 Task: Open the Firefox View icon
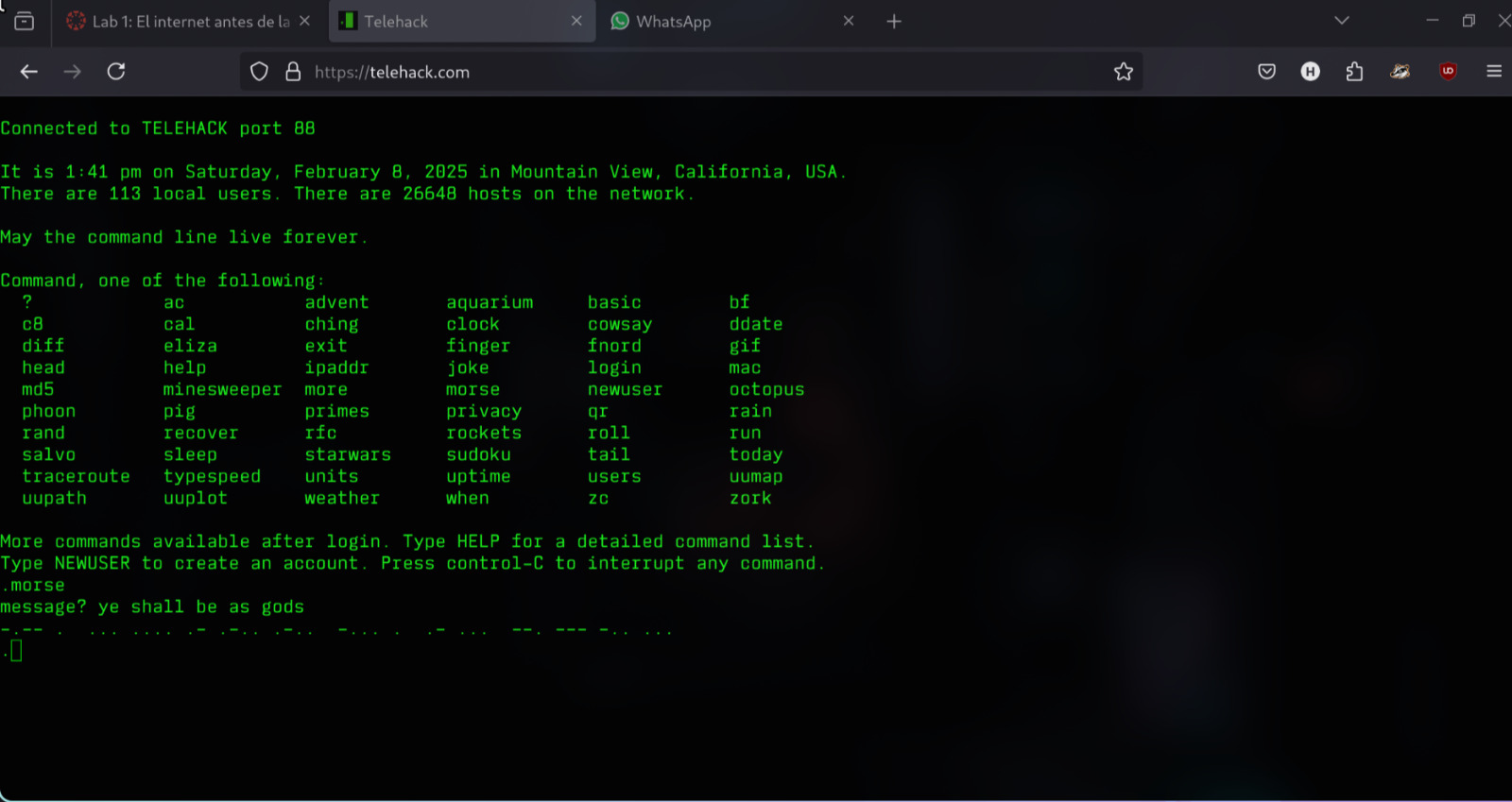pos(25,21)
